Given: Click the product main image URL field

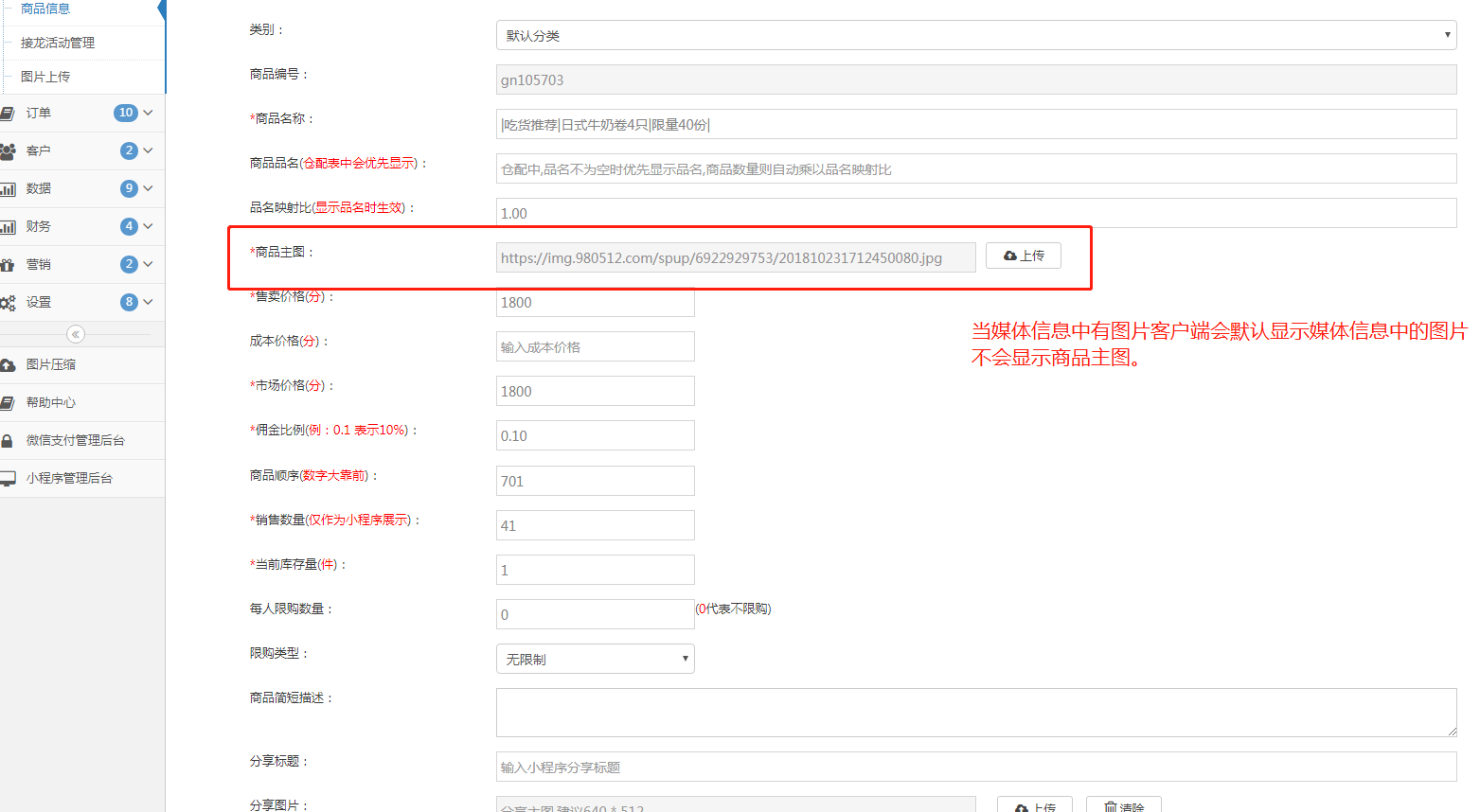Looking at the screenshot, I should click(x=736, y=257).
